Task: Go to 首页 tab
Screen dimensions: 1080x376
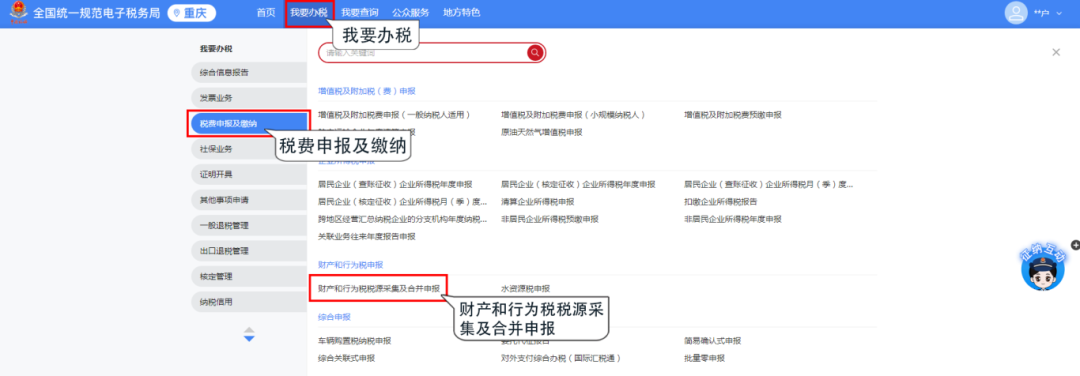Action: (x=266, y=13)
